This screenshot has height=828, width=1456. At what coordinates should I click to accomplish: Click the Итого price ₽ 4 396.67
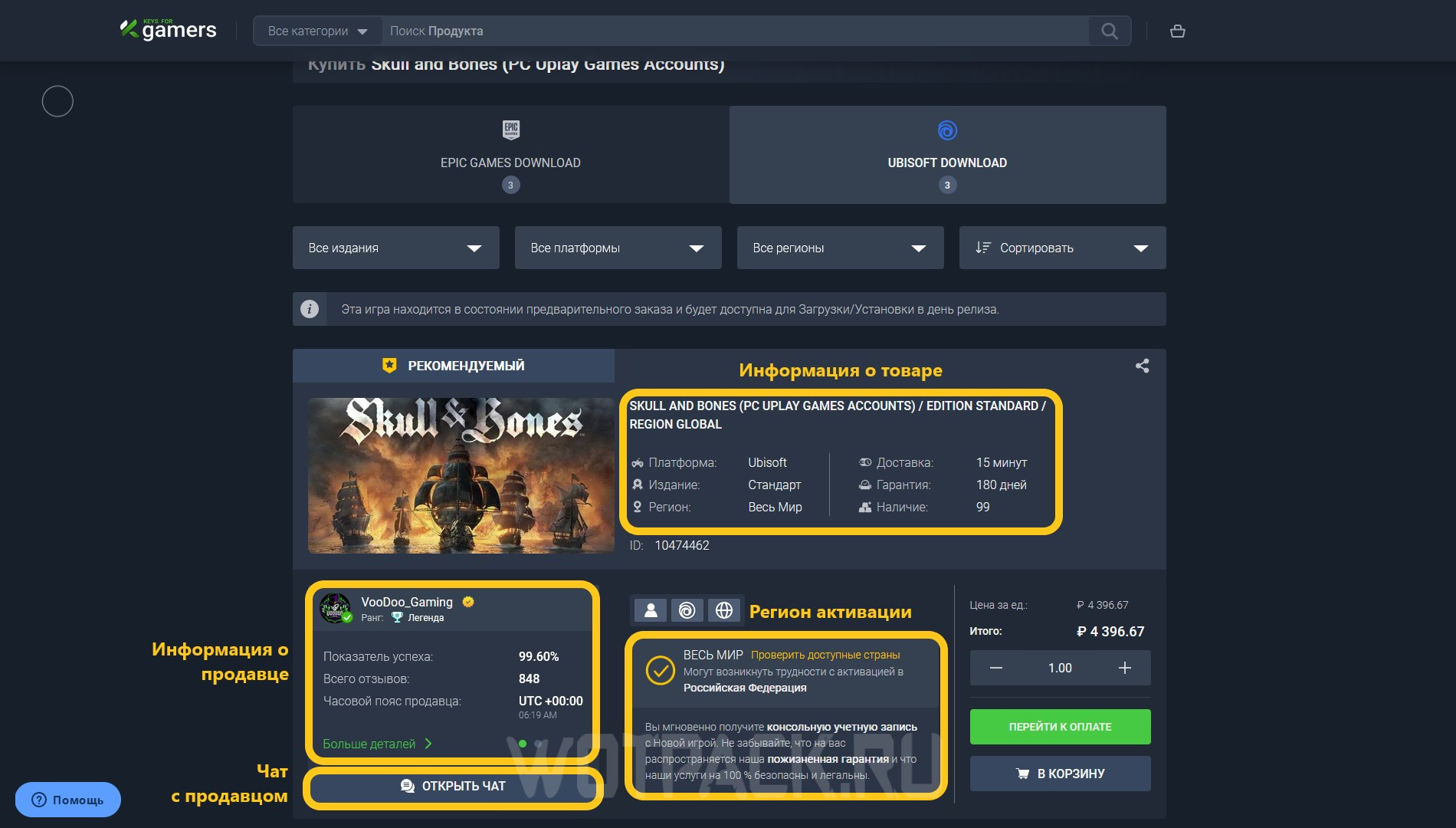(x=1110, y=631)
